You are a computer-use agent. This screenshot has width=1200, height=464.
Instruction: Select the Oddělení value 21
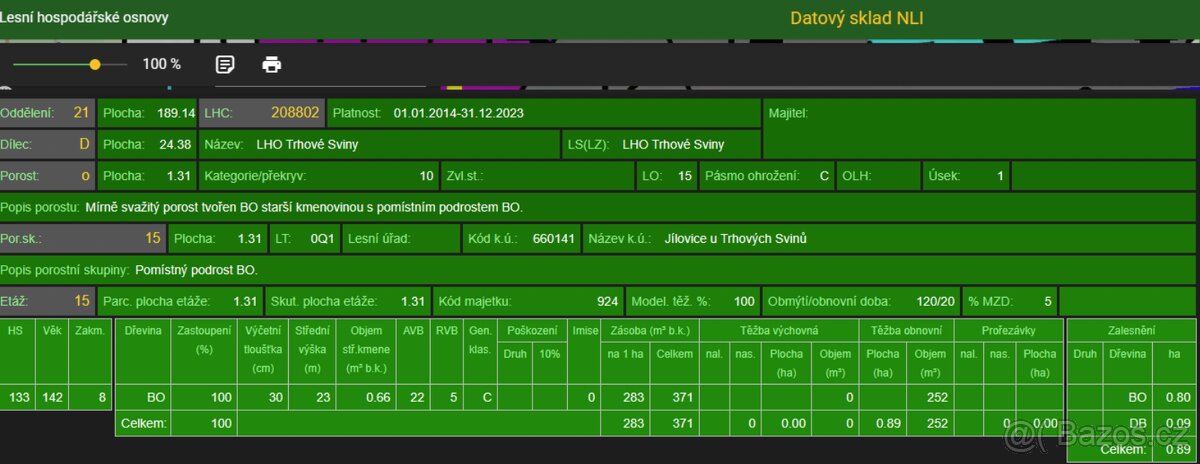pos(82,113)
